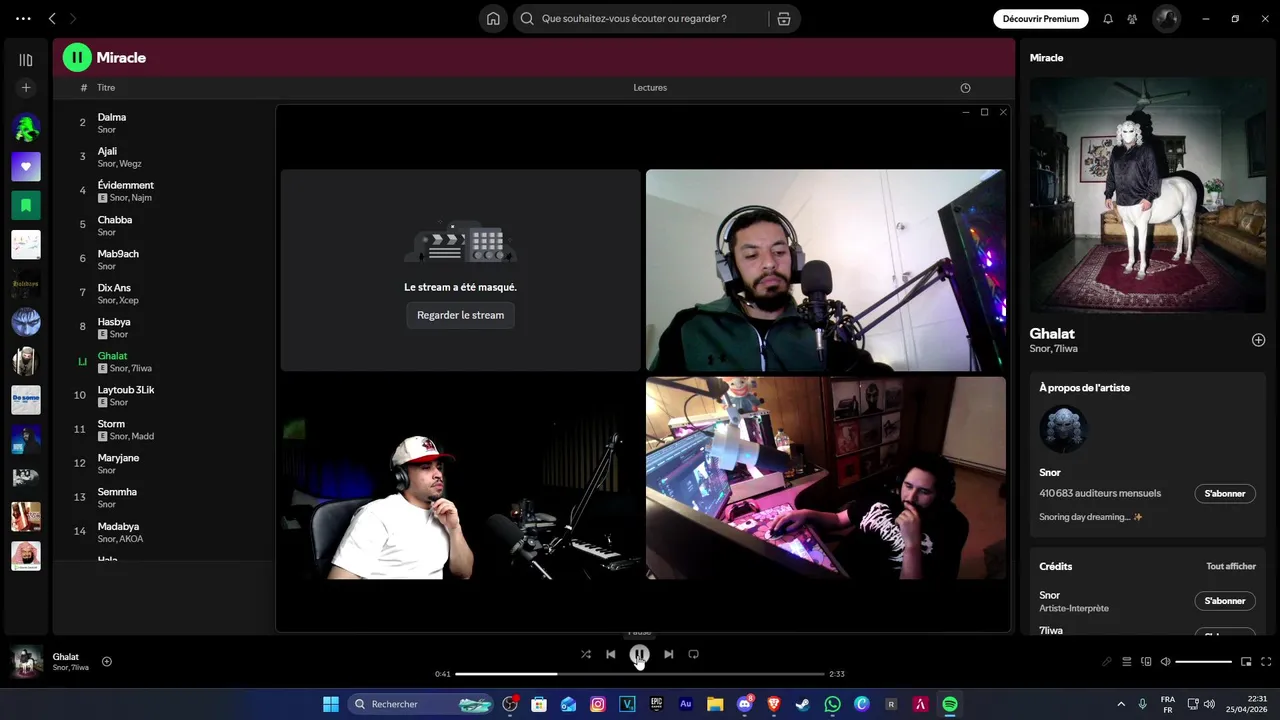This screenshot has width=1280, height=720.
Task: Click the plus create playlist icon
Action: (26, 88)
